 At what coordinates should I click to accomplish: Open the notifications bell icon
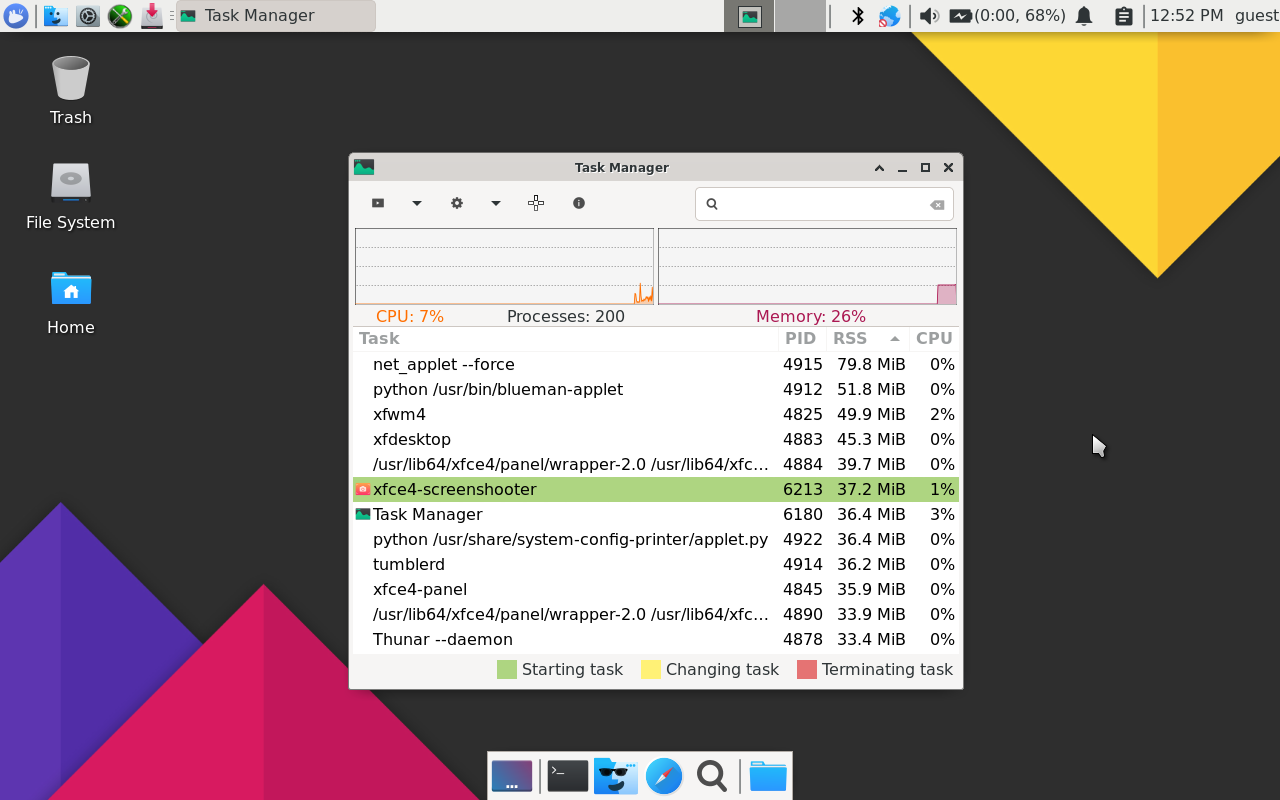[x=1084, y=16]
